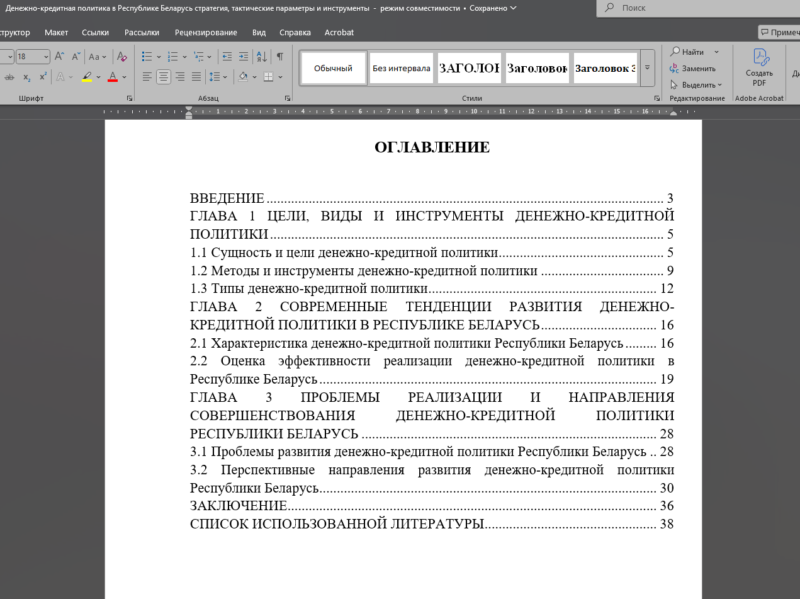
Task: Open the font size dropdown showing 18
Action: (x=45, y=56)
